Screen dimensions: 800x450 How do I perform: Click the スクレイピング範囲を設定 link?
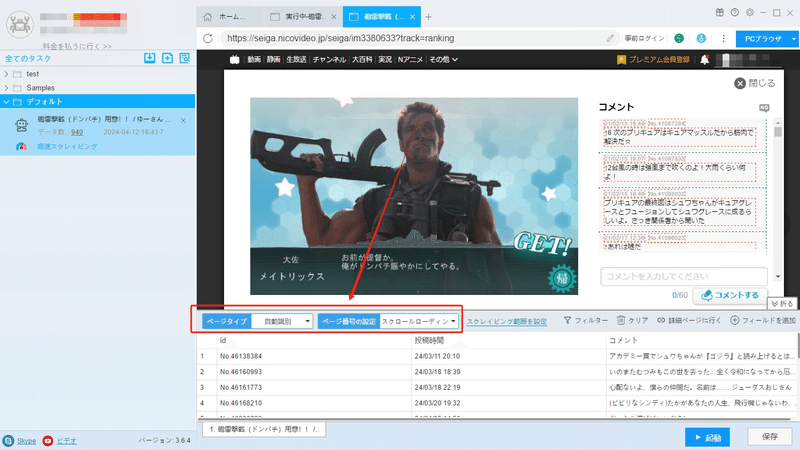[507, 321]
